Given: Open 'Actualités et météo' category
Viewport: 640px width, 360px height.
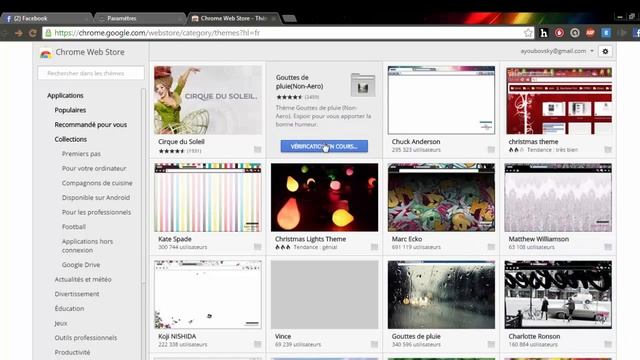Looking at the screenshot, I should (83, 280).
